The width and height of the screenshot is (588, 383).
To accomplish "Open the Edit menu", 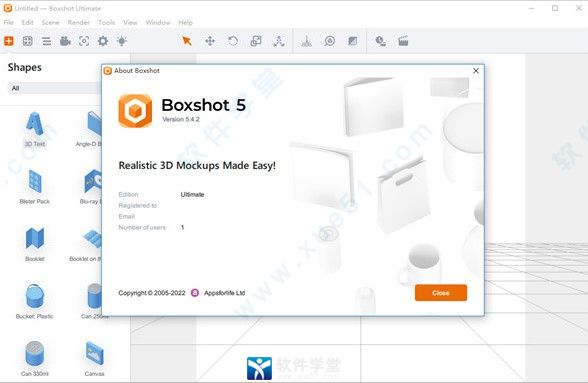I will coord(27,23).
